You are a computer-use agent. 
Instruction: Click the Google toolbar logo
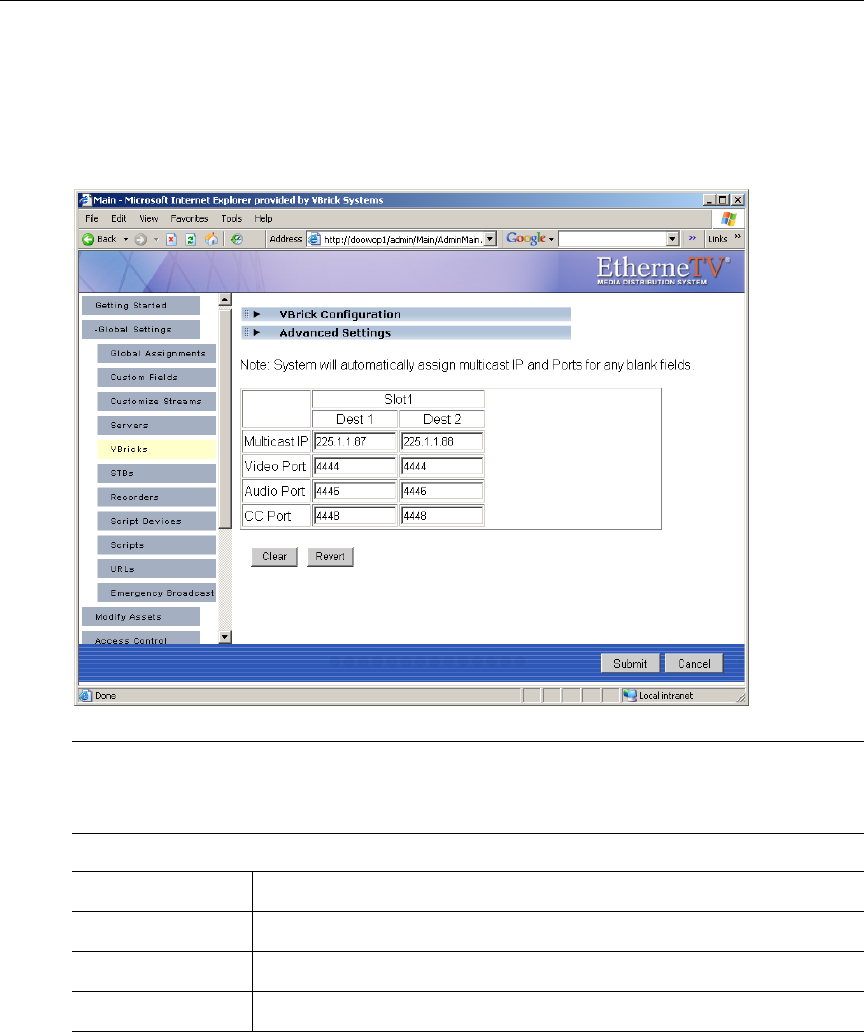(526, 238)
